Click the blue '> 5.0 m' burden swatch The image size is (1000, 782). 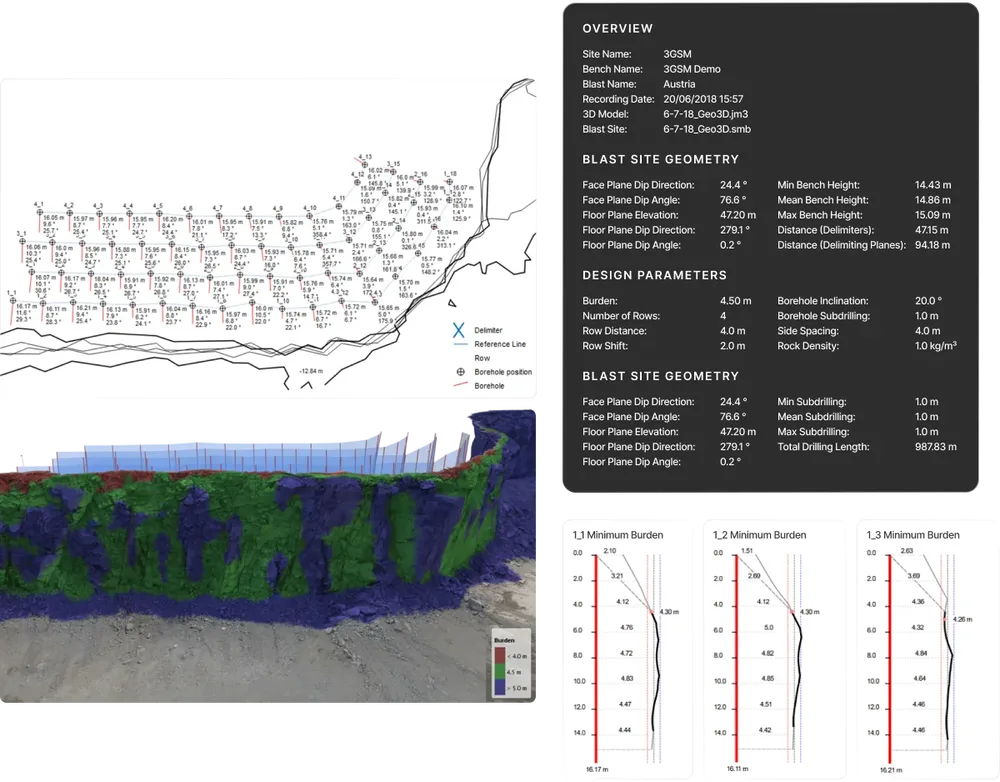click(499, 688)
